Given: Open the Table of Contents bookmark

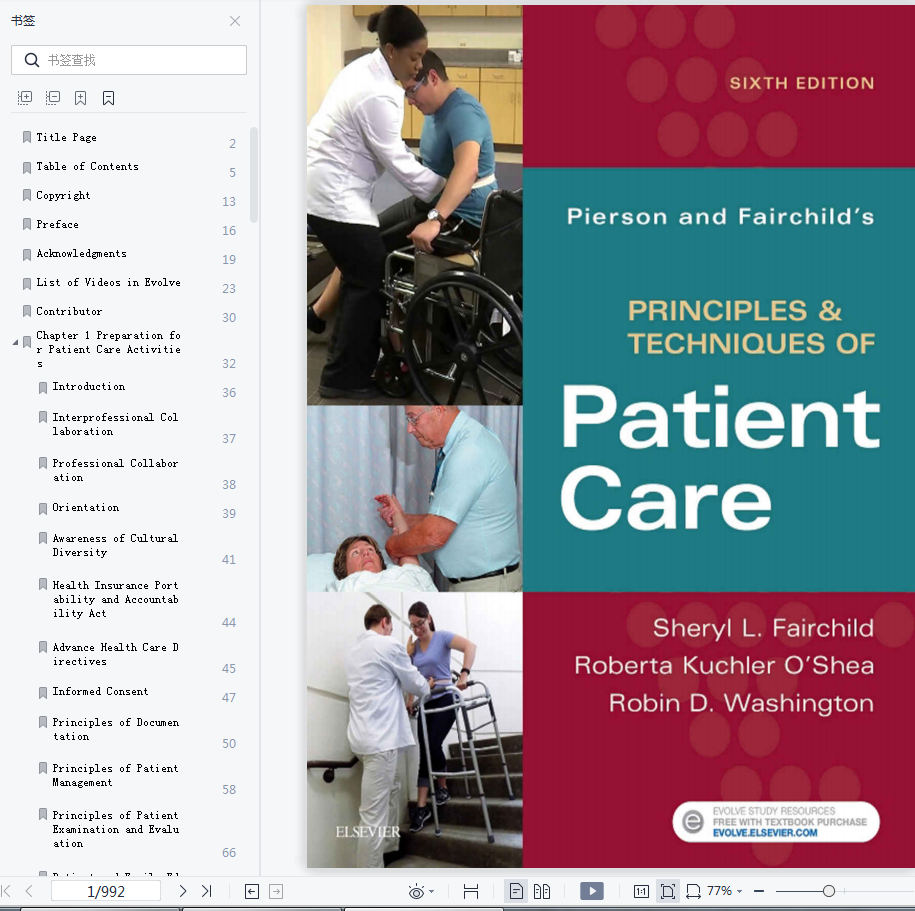Looking at the screenshot, I should click(x=87, y=166).
